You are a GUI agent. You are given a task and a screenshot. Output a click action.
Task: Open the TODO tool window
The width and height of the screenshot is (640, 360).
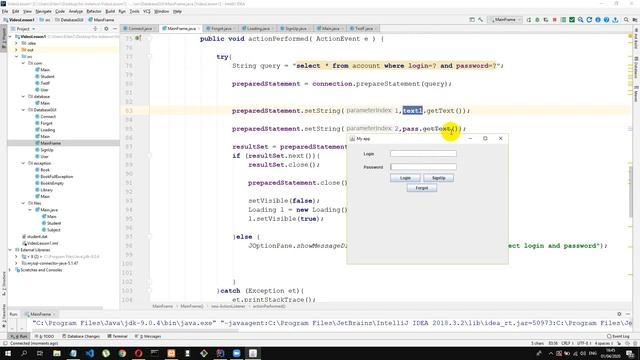(44, 336)
